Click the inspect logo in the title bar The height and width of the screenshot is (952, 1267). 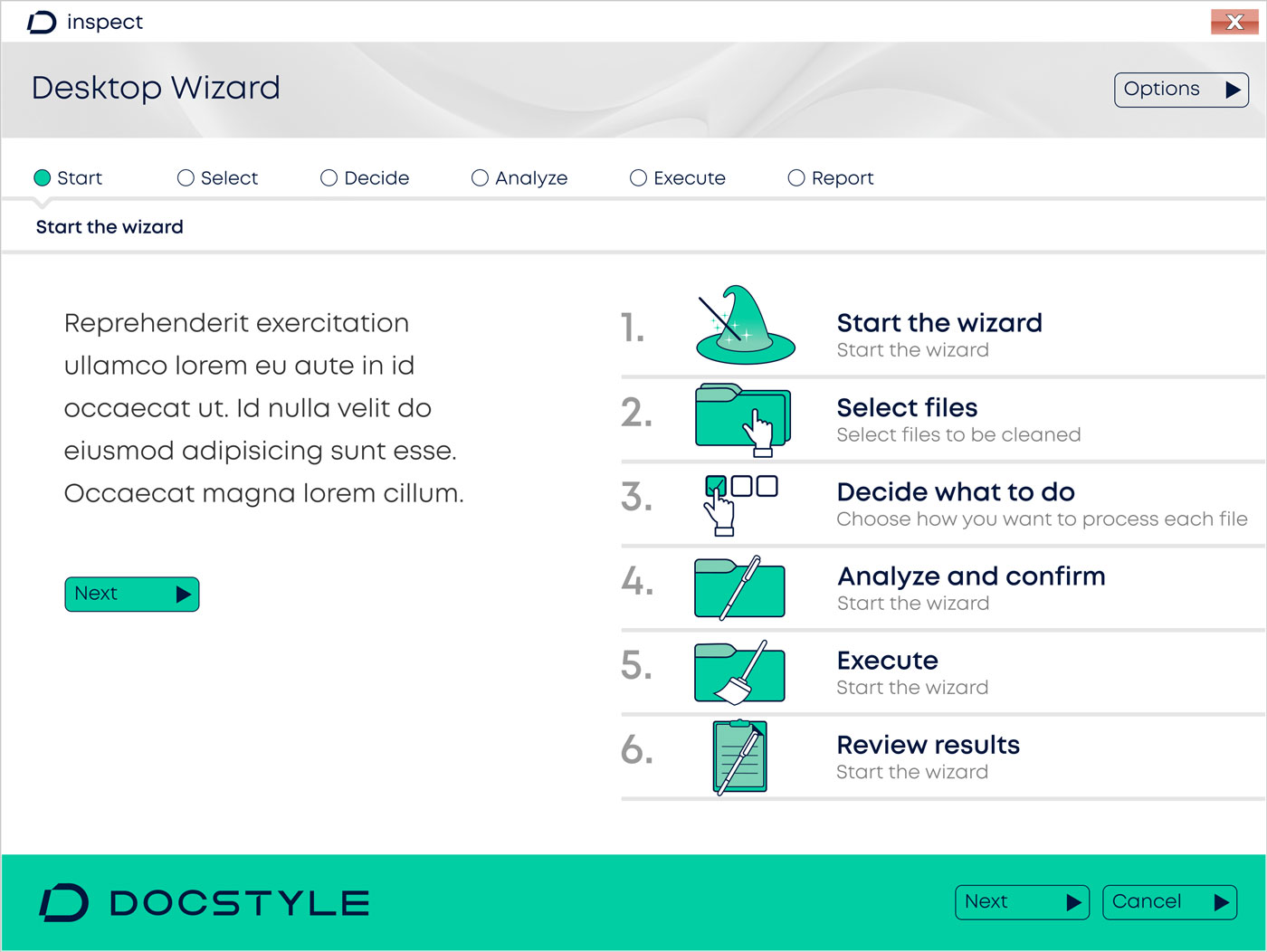(x=84, y=22)
